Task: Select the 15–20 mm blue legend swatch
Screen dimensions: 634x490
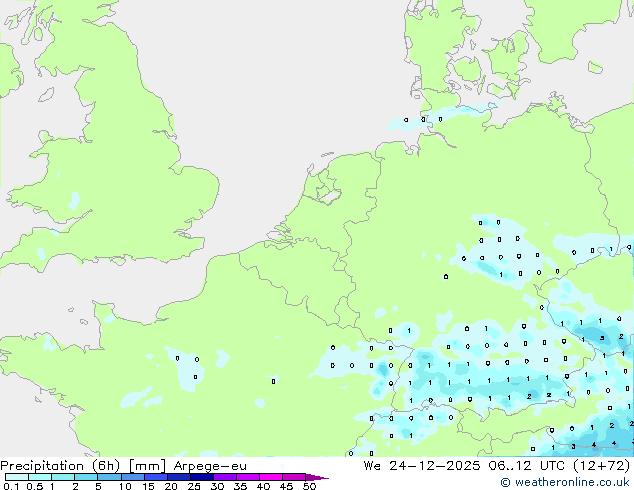Action: click(x=155, y=477)
